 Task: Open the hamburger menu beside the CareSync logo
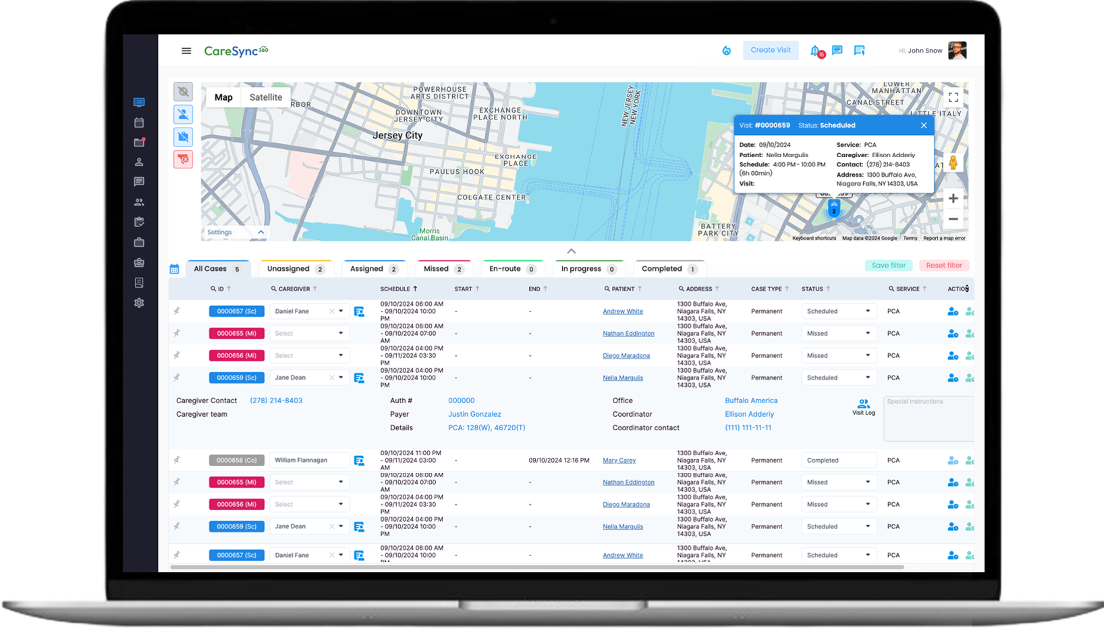tap(186, 51)
